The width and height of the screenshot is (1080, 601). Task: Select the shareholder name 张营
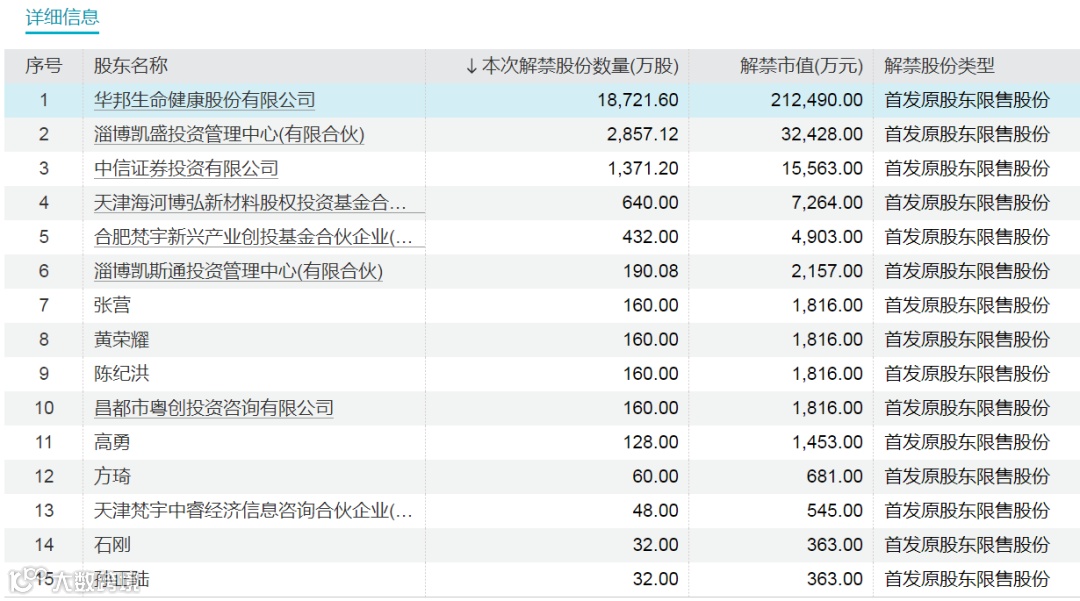112,306
